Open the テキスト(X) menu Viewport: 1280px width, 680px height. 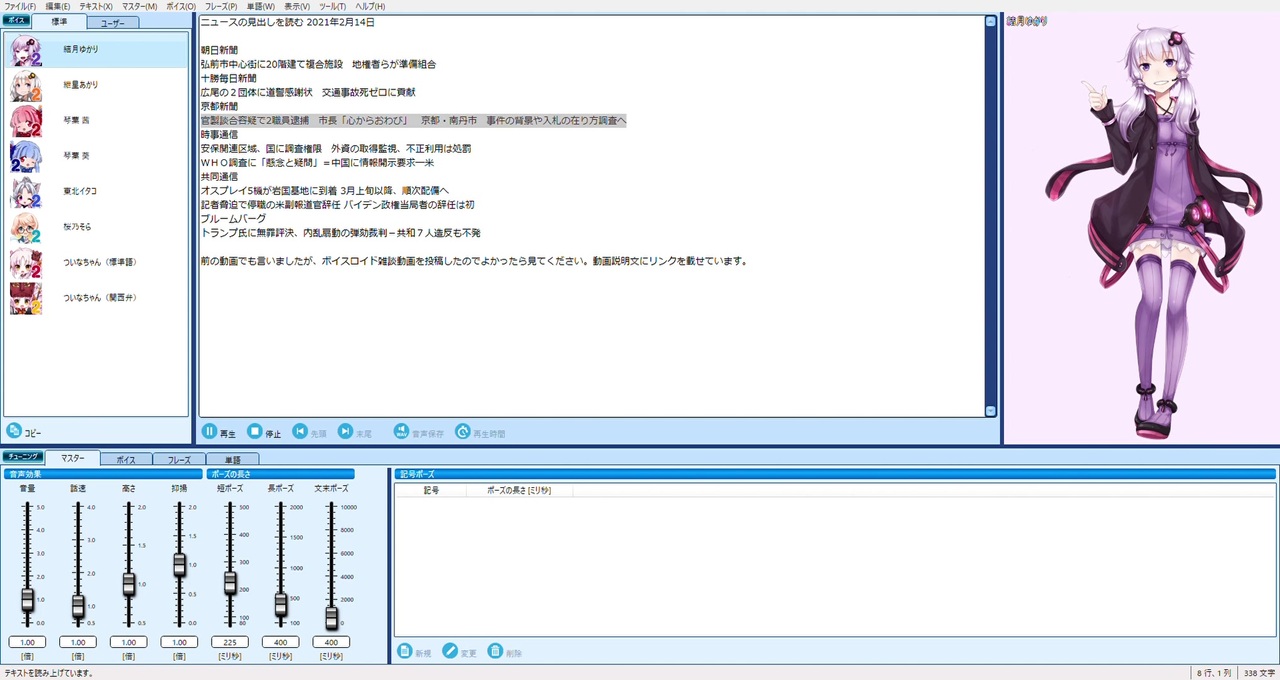96,6
